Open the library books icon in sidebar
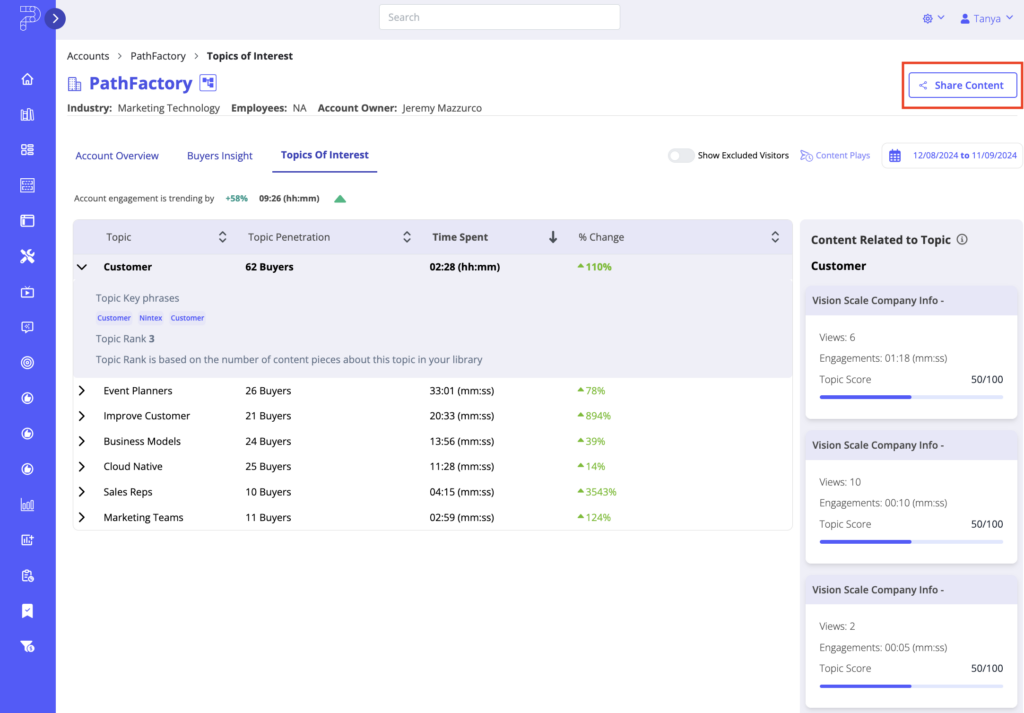The width and height of the screenshot is (1024, 713). click(27, 115)
